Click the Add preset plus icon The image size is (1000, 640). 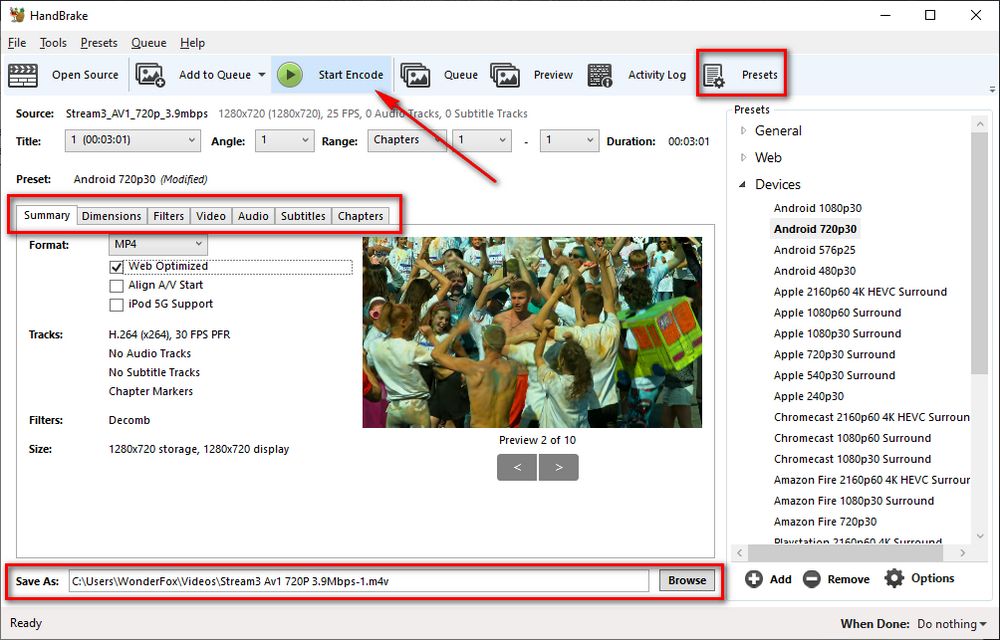(x=754, y=579)
